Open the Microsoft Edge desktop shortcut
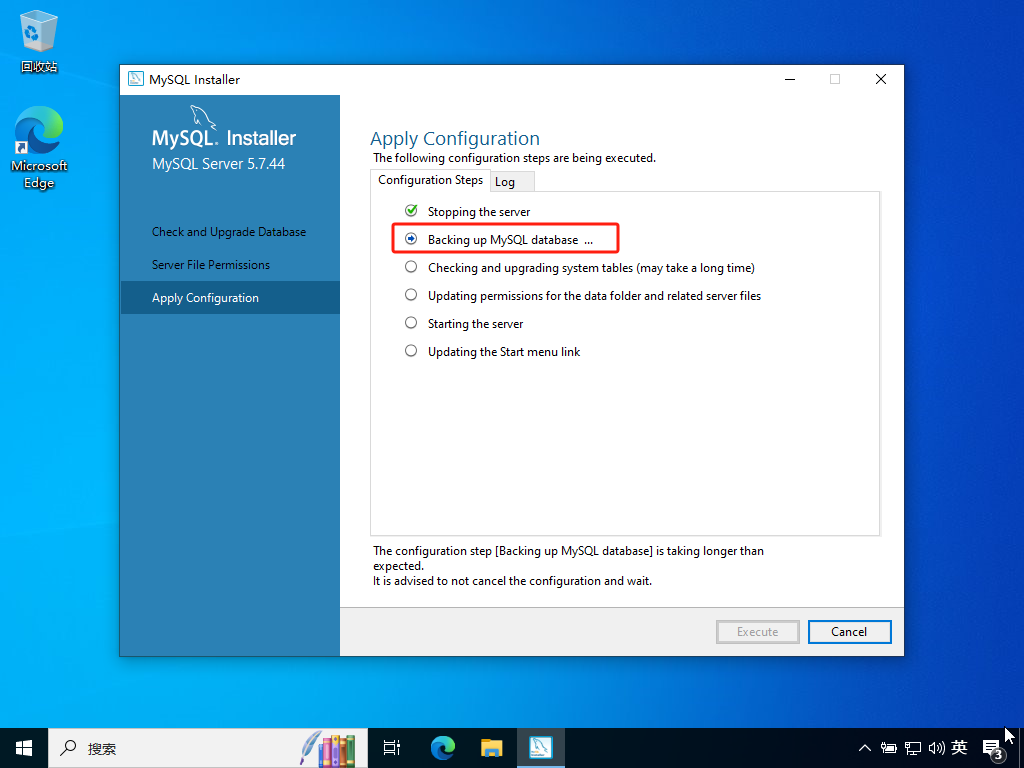The height and width of the screenshot is (768, 1024). [x=39, y=147]
